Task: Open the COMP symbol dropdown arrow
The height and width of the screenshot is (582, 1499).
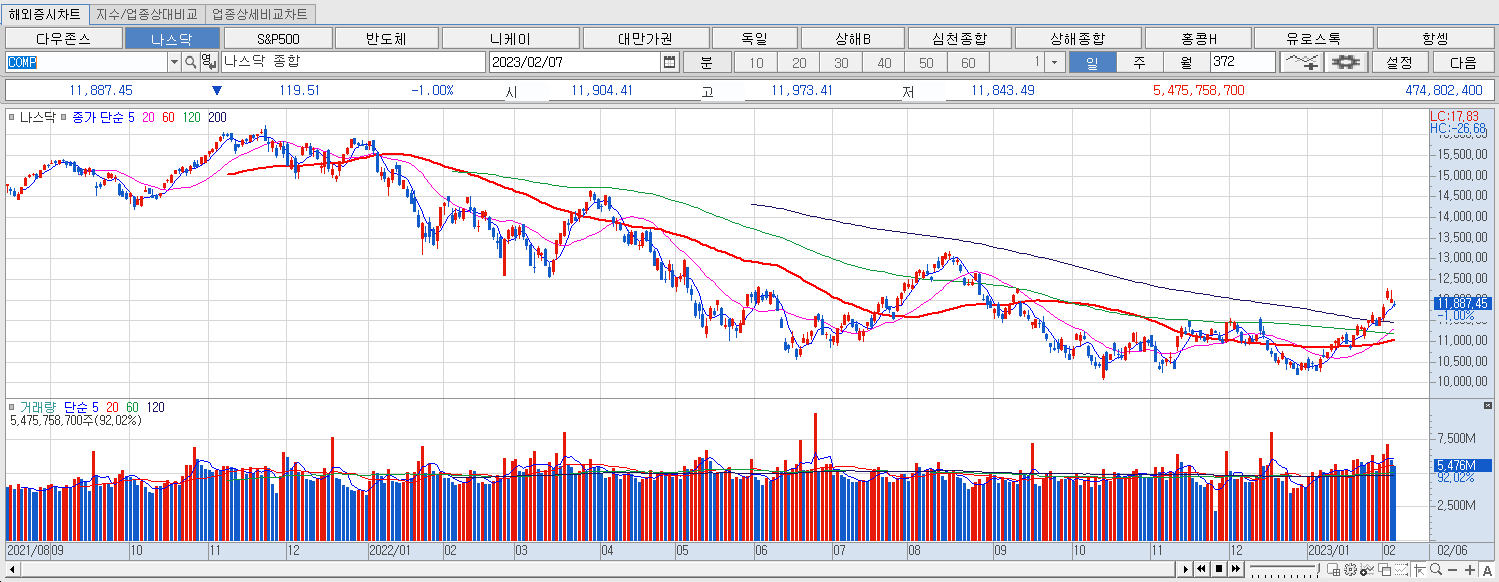Action: tap(174, 62)
